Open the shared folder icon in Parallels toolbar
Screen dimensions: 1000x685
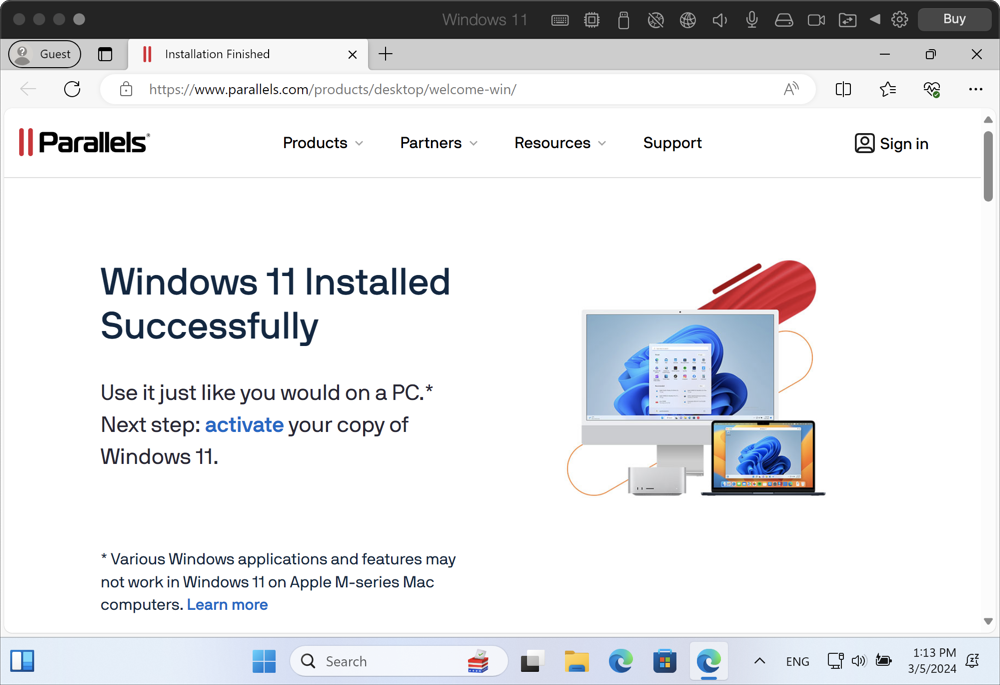click(848, 20)
